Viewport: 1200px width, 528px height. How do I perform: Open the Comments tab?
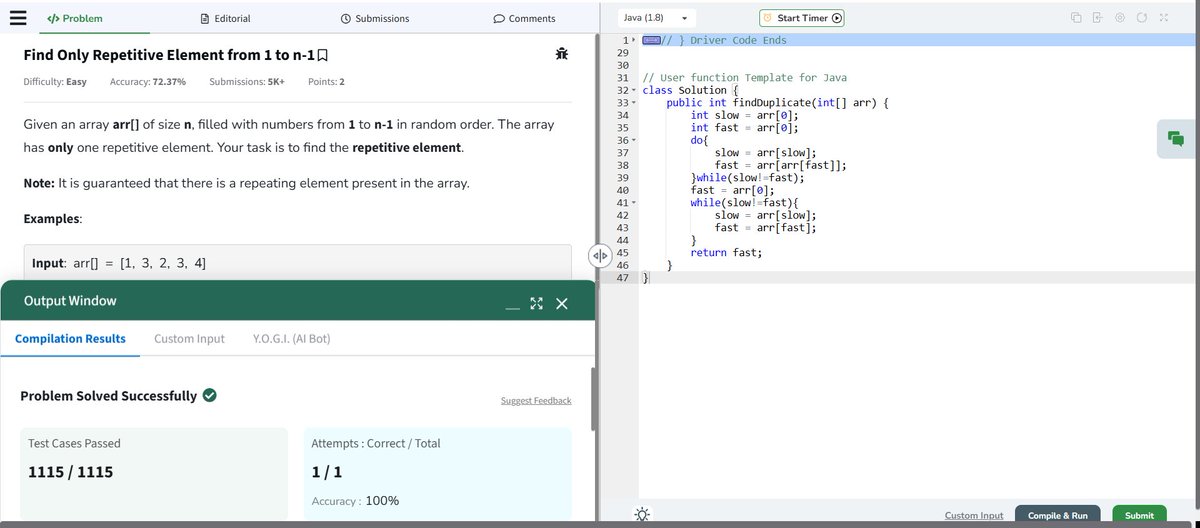pos(525,18)
